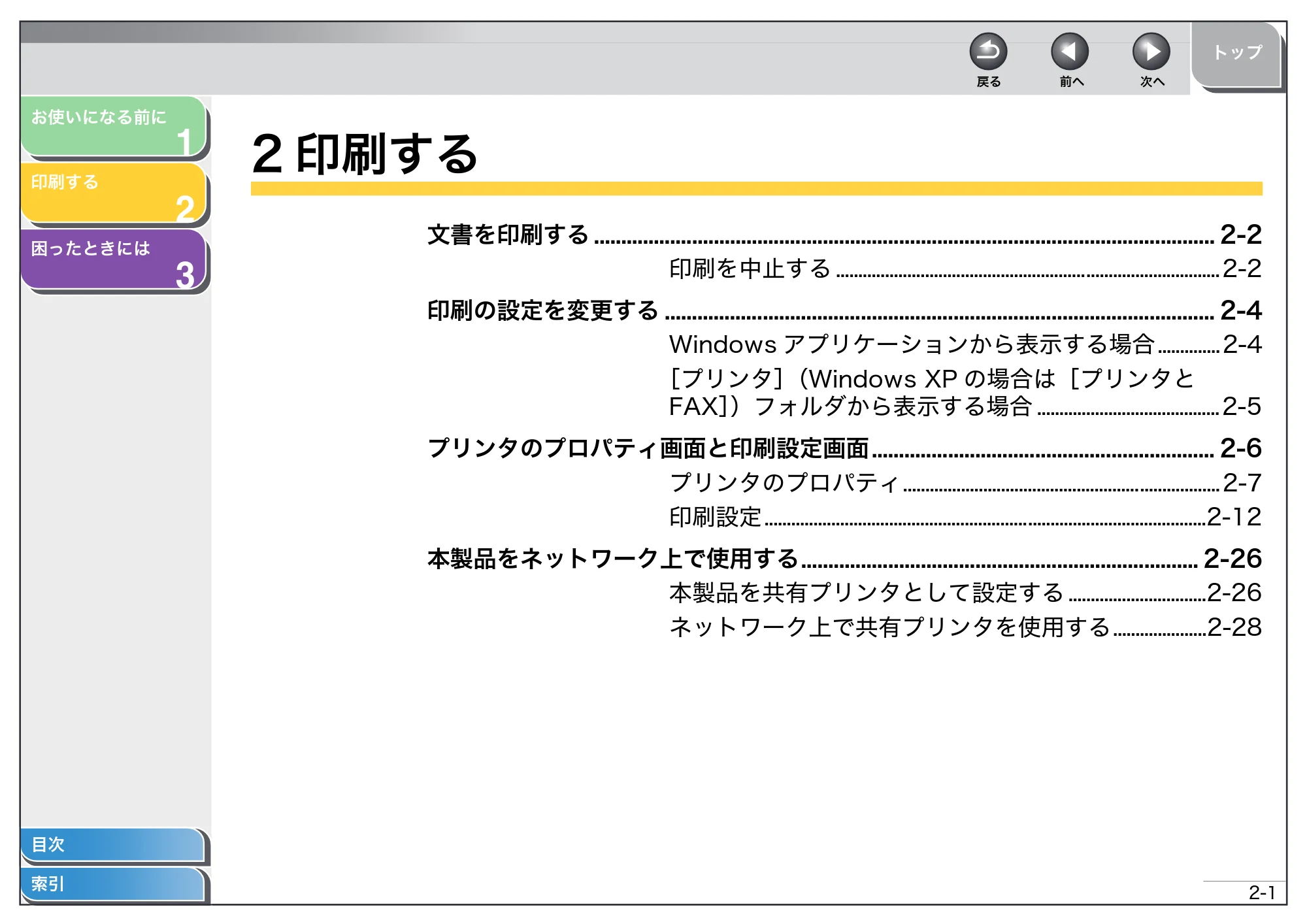Open chapter 1 お使いになる前に tab
1307x924 pixels.
coord(114,127)
